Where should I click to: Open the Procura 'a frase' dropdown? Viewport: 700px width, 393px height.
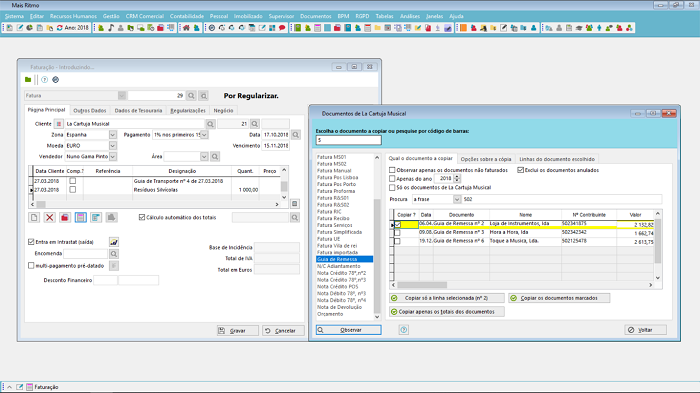(457, 199)
